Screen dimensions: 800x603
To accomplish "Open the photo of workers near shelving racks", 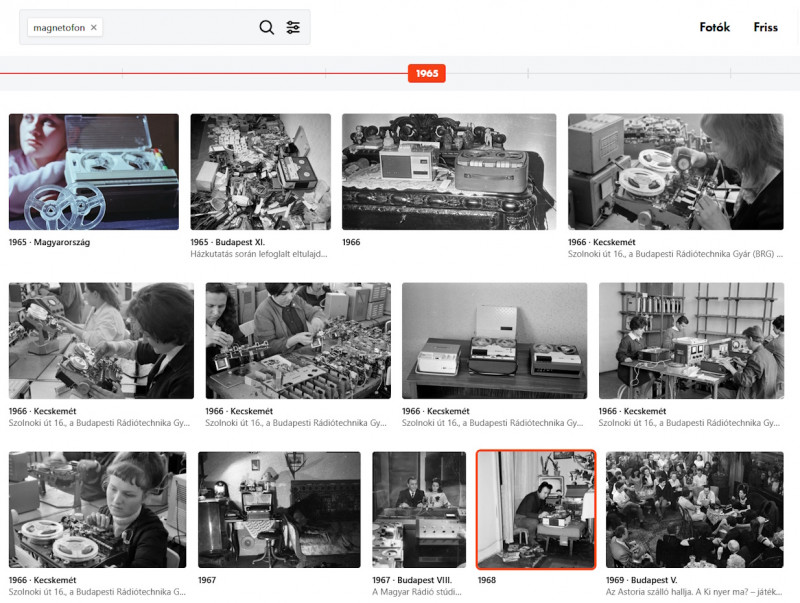I will pos(691,340).
